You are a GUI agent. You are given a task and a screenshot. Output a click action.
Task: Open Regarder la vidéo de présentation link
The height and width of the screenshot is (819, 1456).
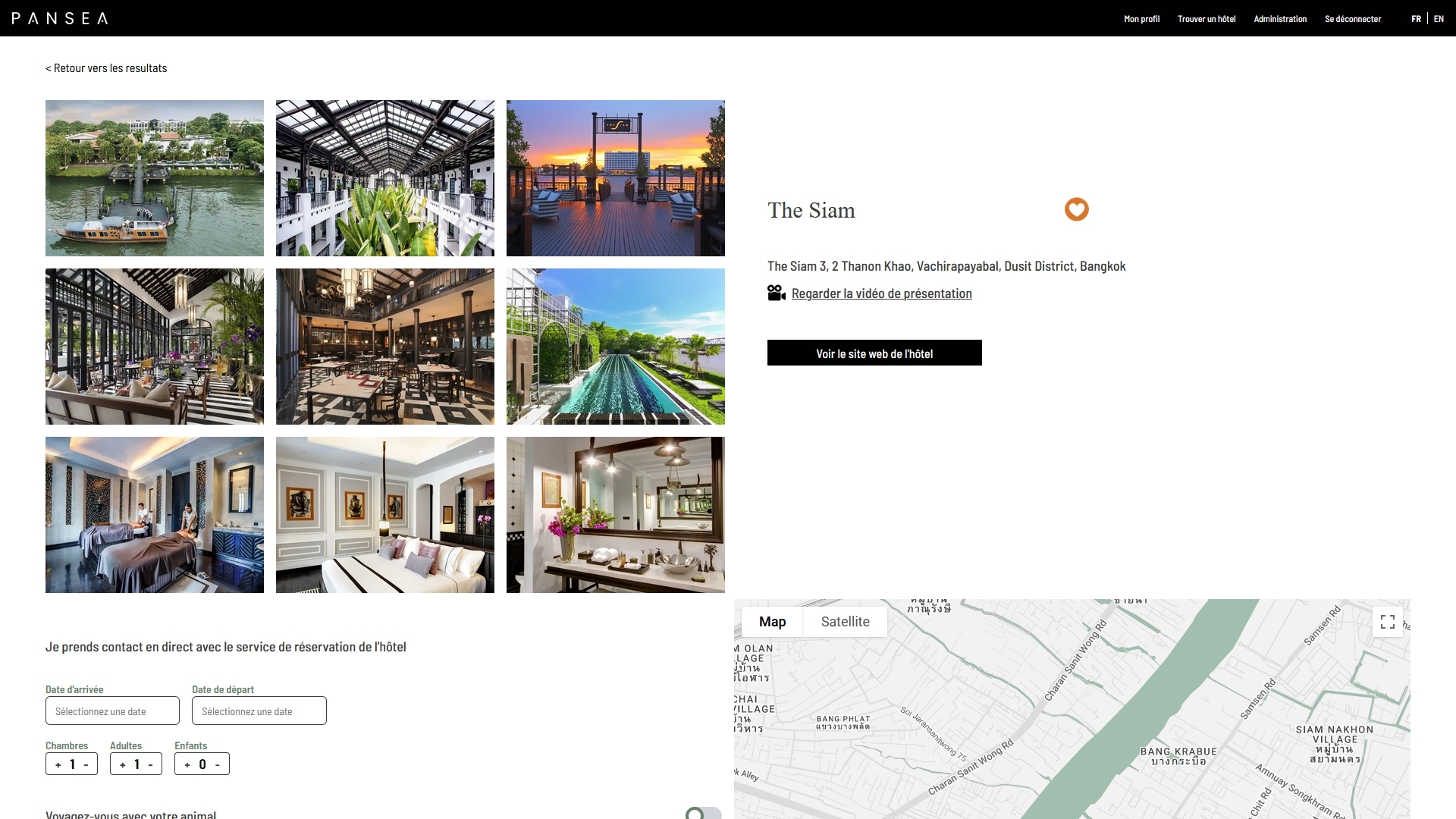881,293
